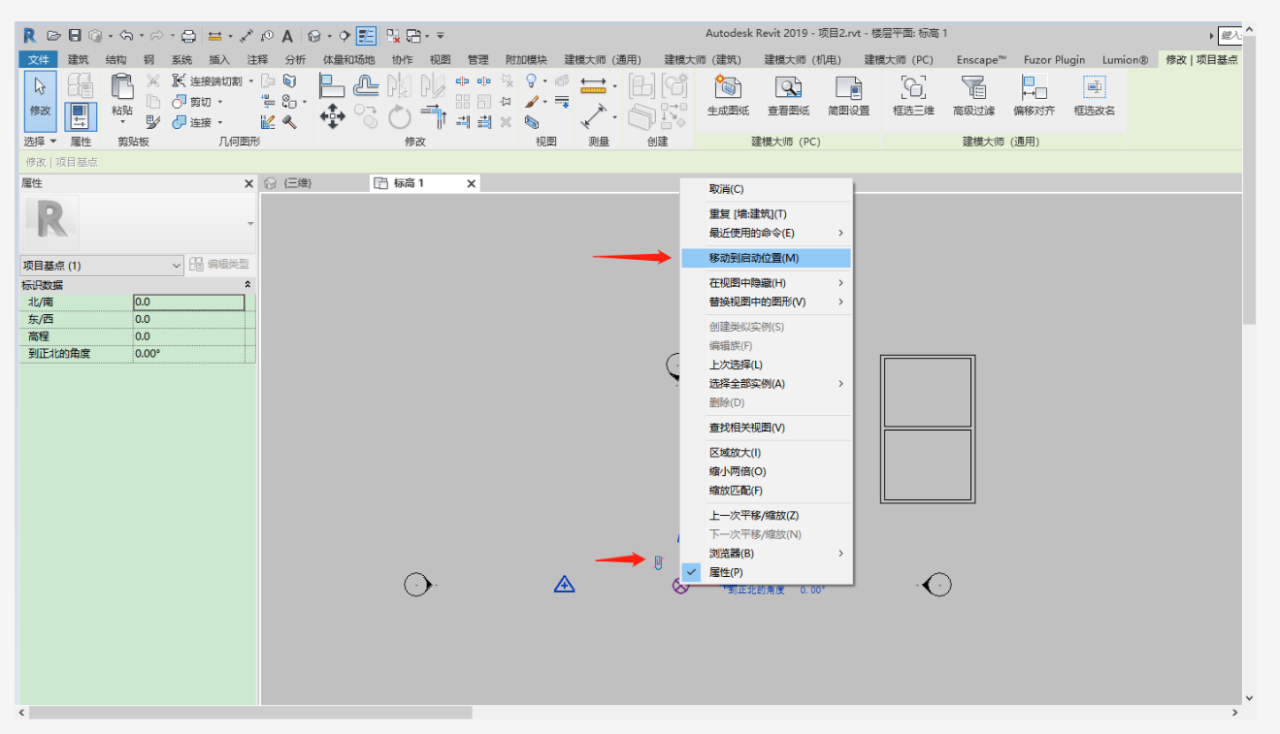
Task: Expand the 剪切 dropdown arrow
Action: pos(219,101)
